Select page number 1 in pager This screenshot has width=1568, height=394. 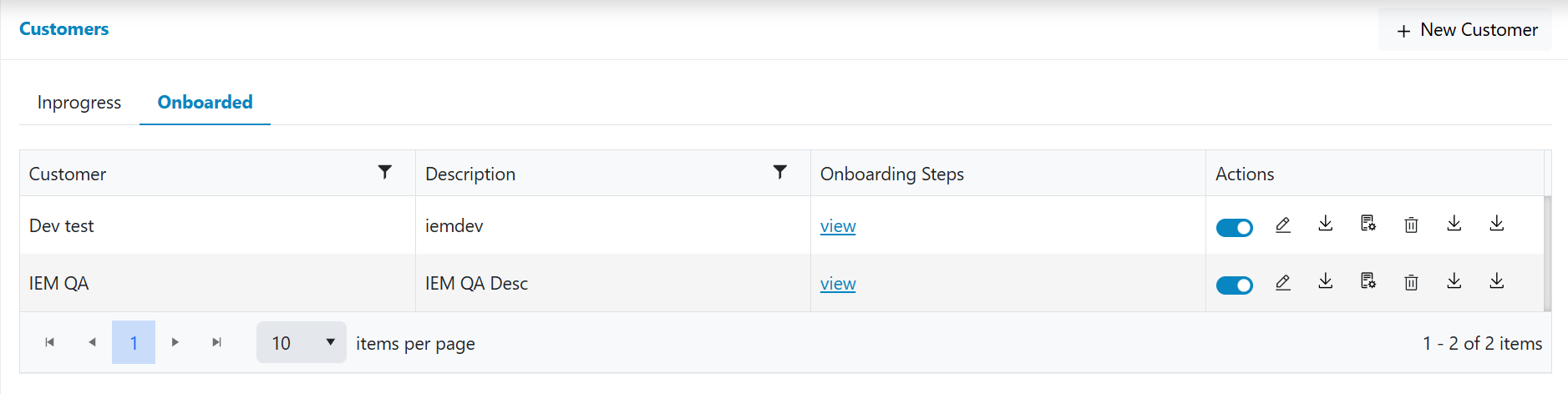[x=134, y=342]
